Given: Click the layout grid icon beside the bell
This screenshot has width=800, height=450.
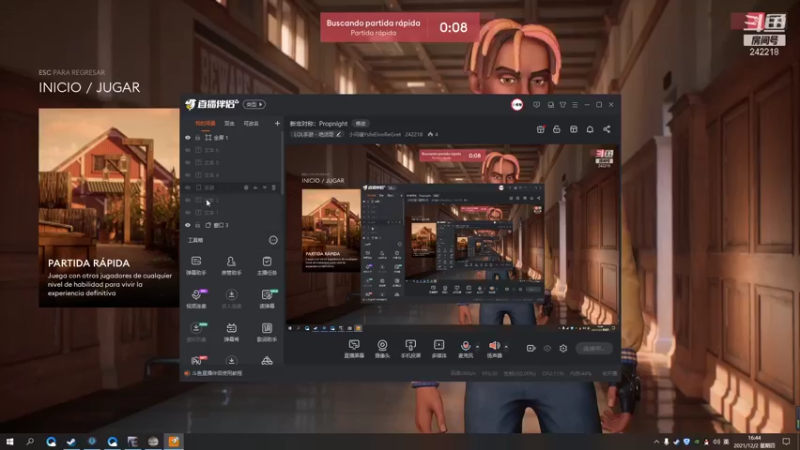Looking at the screenshot, I should click(573, 129).
